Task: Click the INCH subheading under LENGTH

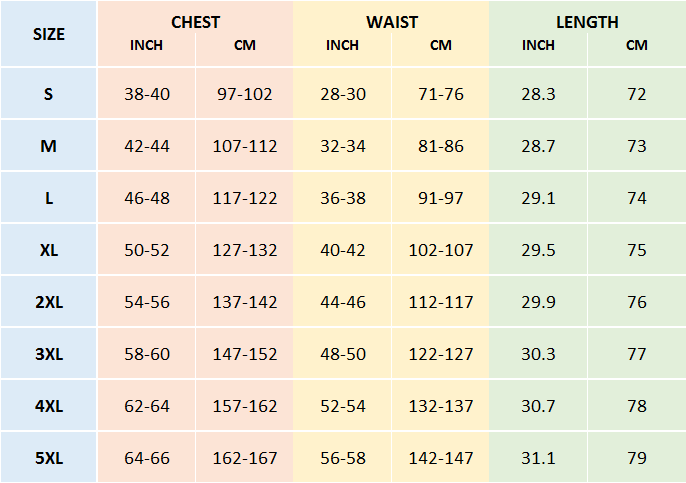Action: (x=538, y=45)
